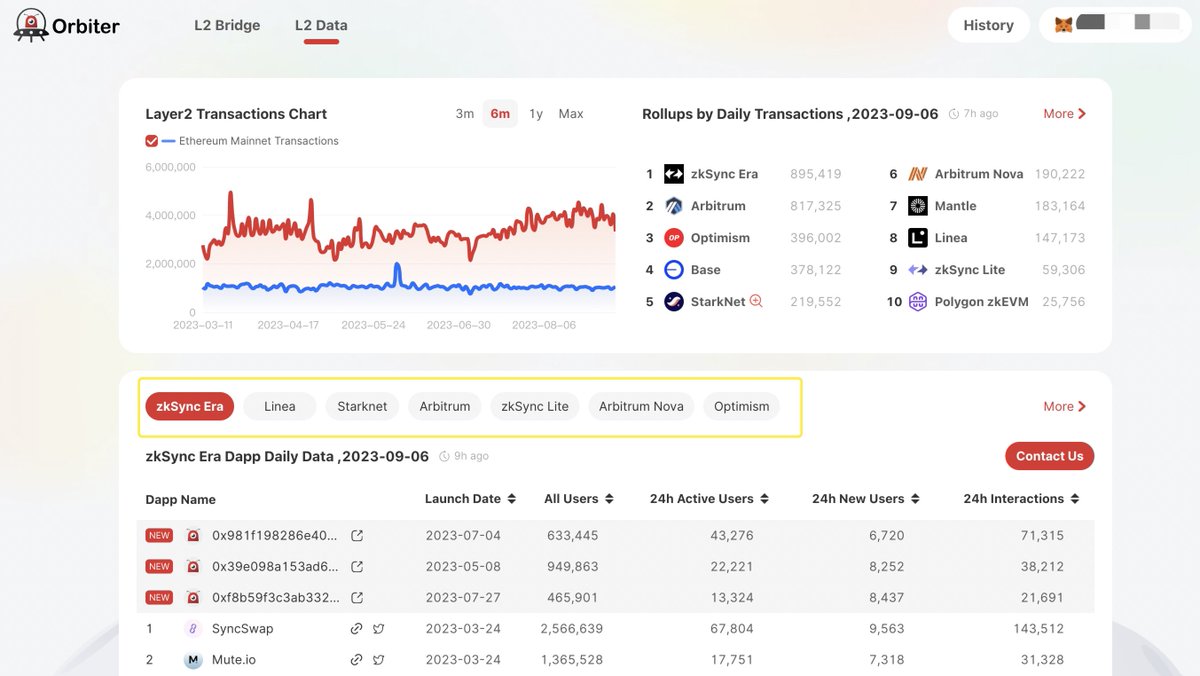Select the 6m chart range
Image resolution: width=1200 pixels, height=676 pixels.
(x=500, y=114)
